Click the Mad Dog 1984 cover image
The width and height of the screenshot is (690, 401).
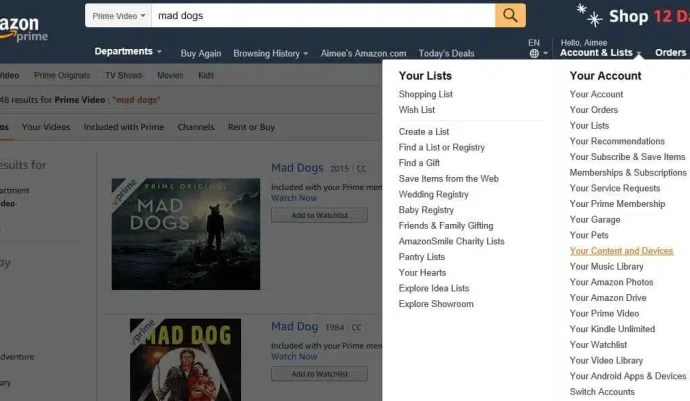coord(185,360)
